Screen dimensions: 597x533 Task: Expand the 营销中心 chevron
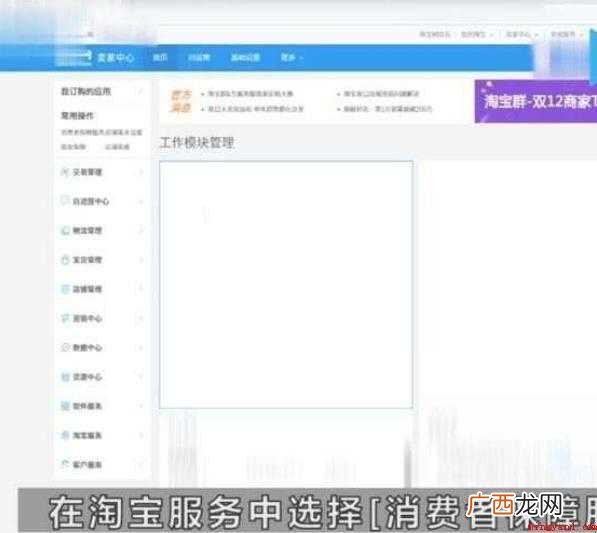click(141, 318)
